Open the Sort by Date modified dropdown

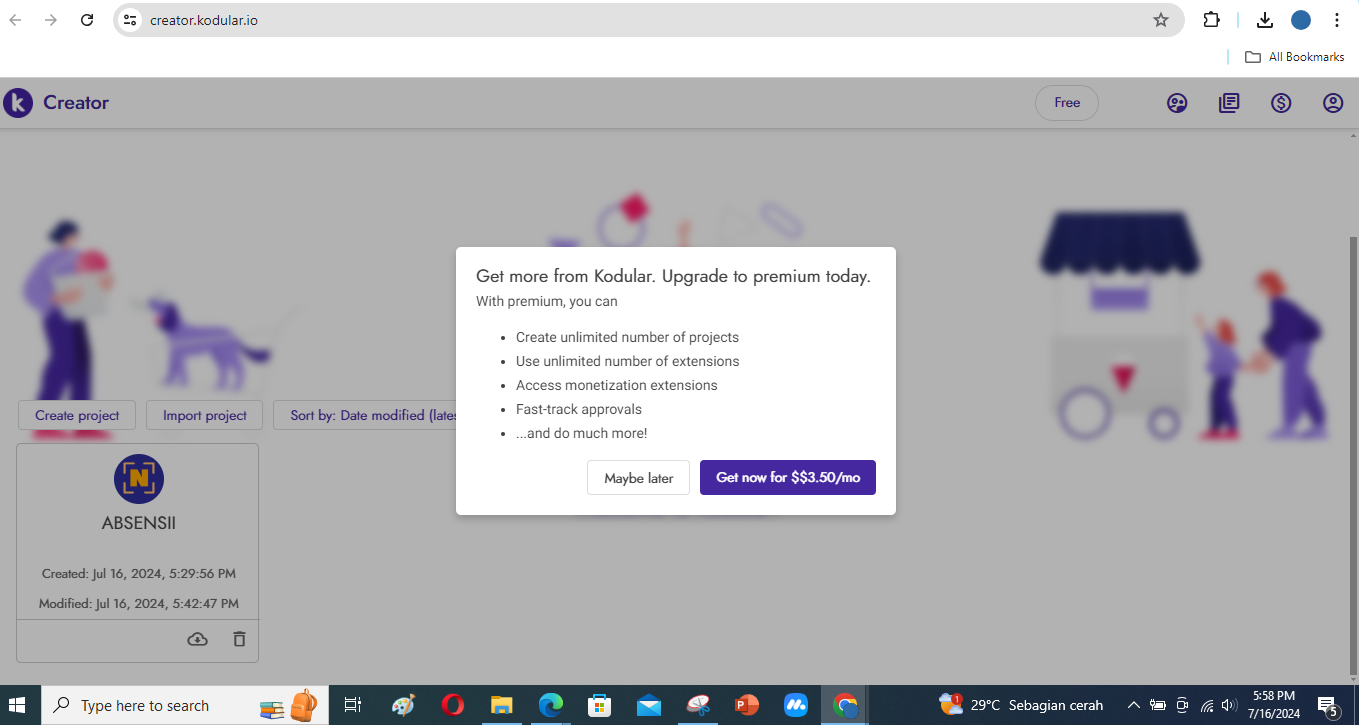(365, 415)
